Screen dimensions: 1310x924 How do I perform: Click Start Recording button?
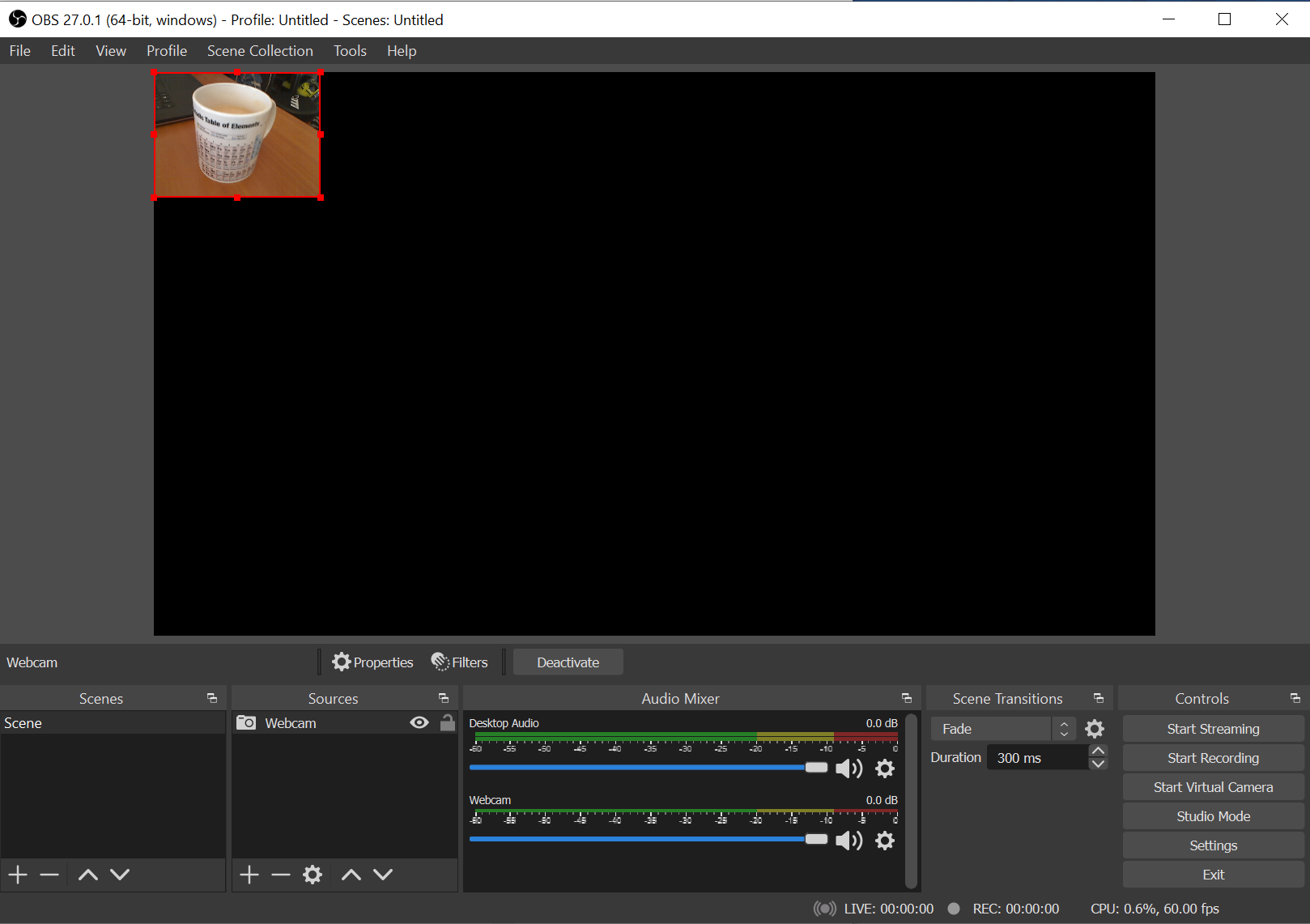click(x=1213, y=758)
